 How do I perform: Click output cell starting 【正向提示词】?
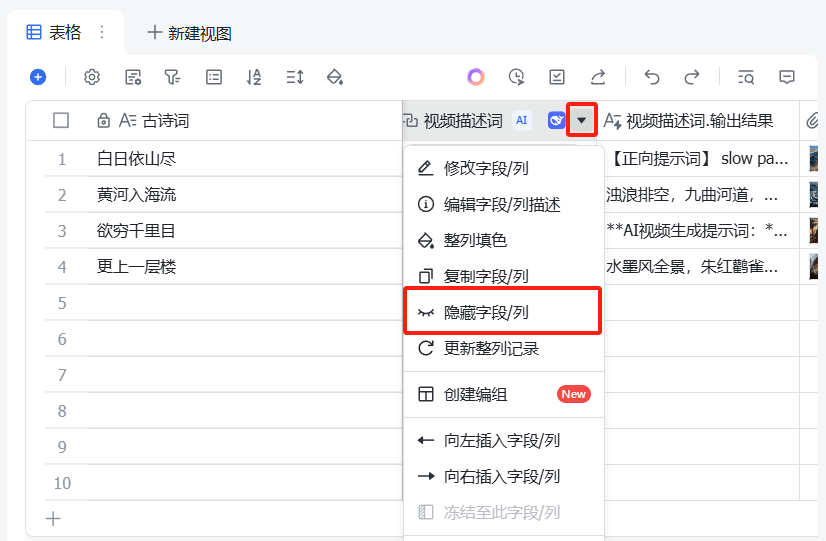[702, 159]
